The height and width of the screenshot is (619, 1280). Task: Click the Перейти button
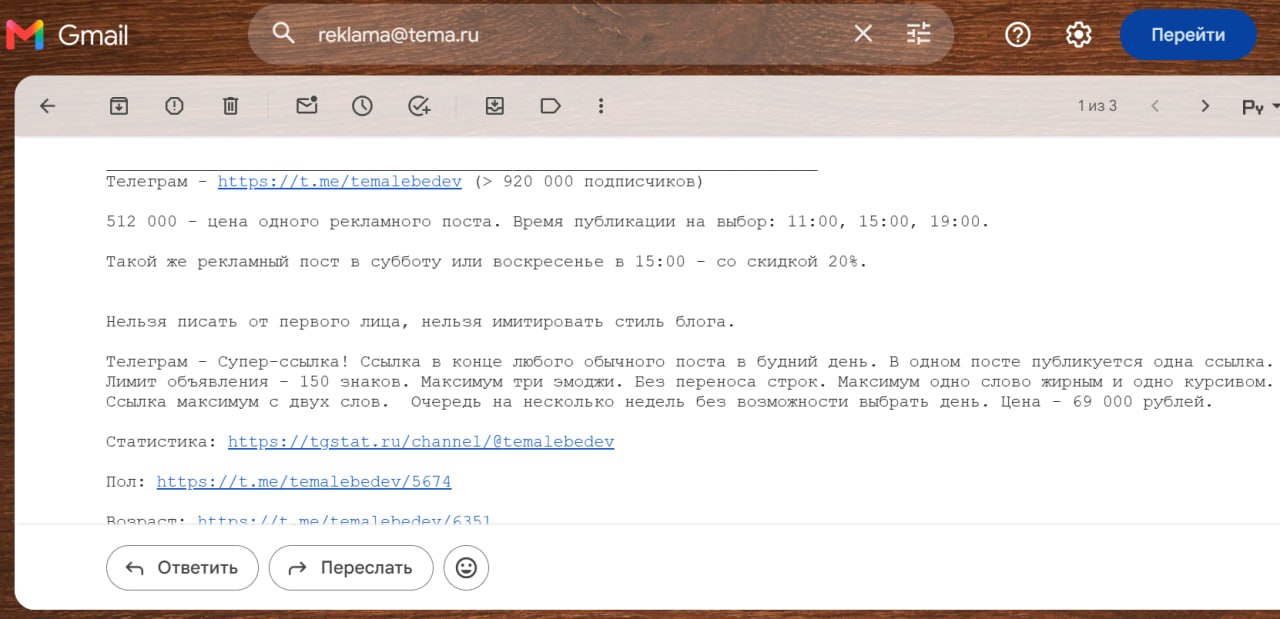1188,35
